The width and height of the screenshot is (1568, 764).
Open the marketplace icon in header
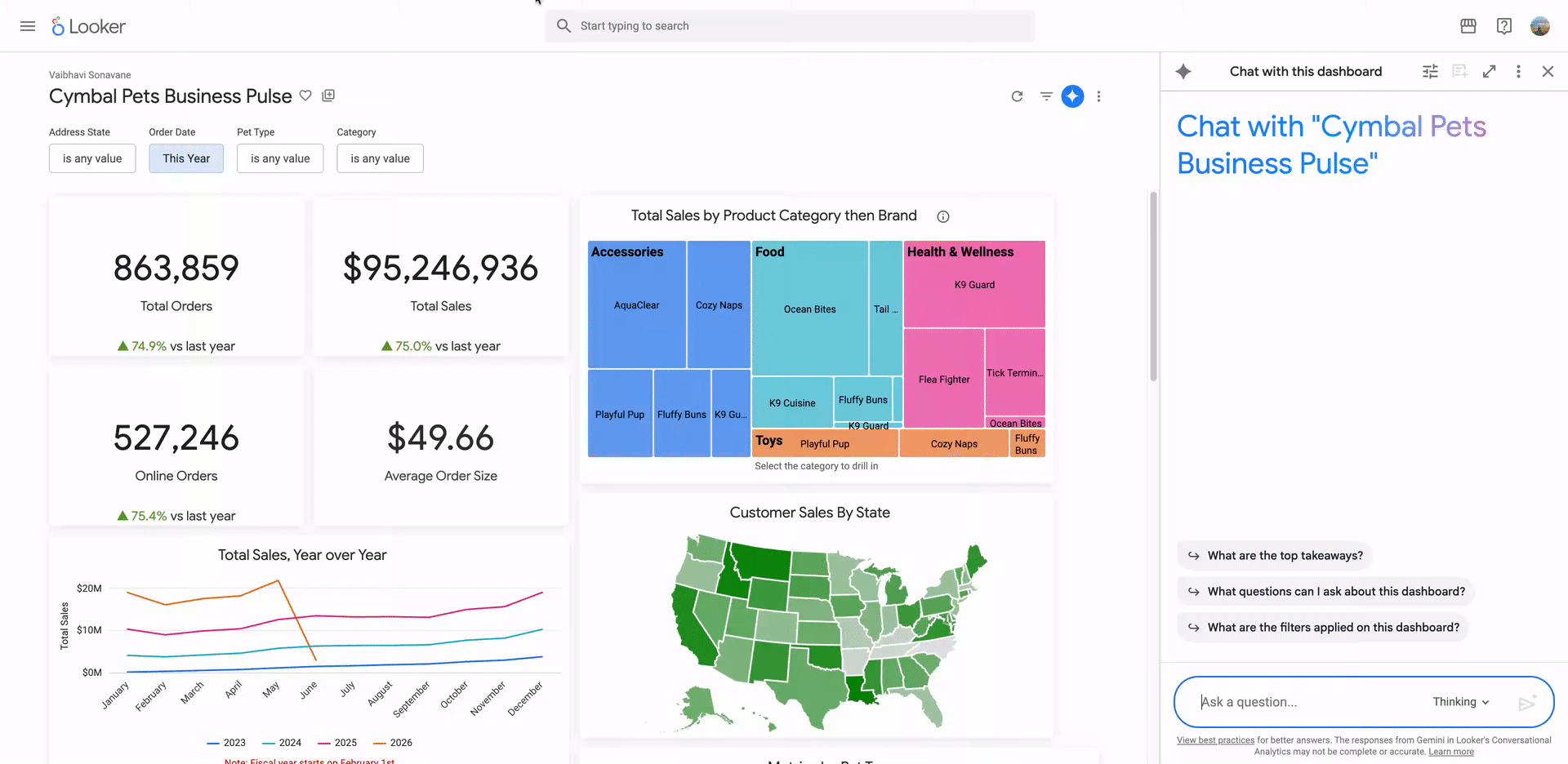1468,26
